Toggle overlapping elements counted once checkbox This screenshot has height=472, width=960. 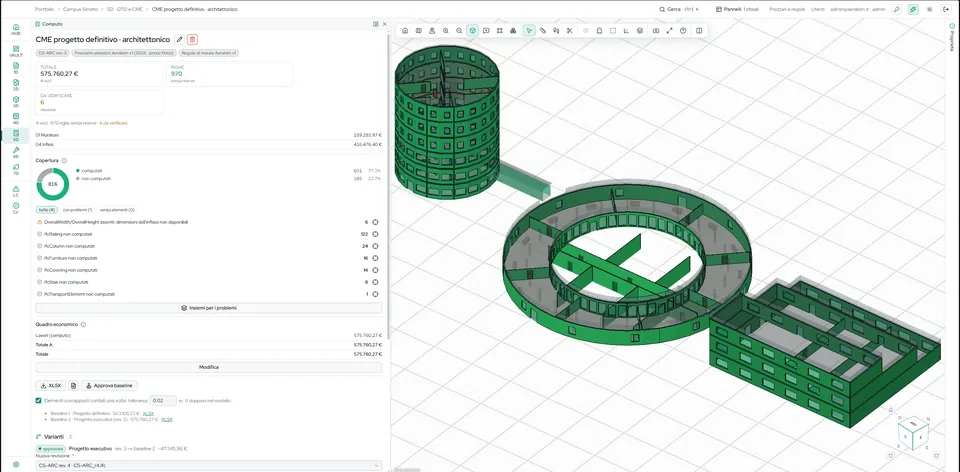coord(39,400)
